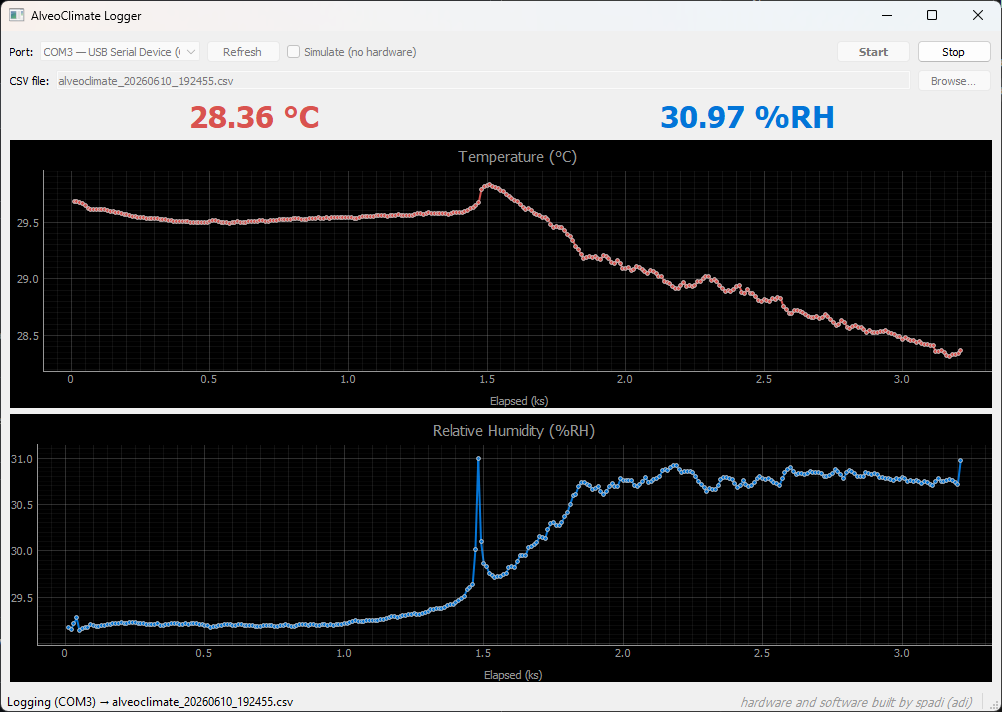Click the AlveoClimate Logger app icon
The width and height of the screenshot is (1002, 712).
(x=17, y=15)
